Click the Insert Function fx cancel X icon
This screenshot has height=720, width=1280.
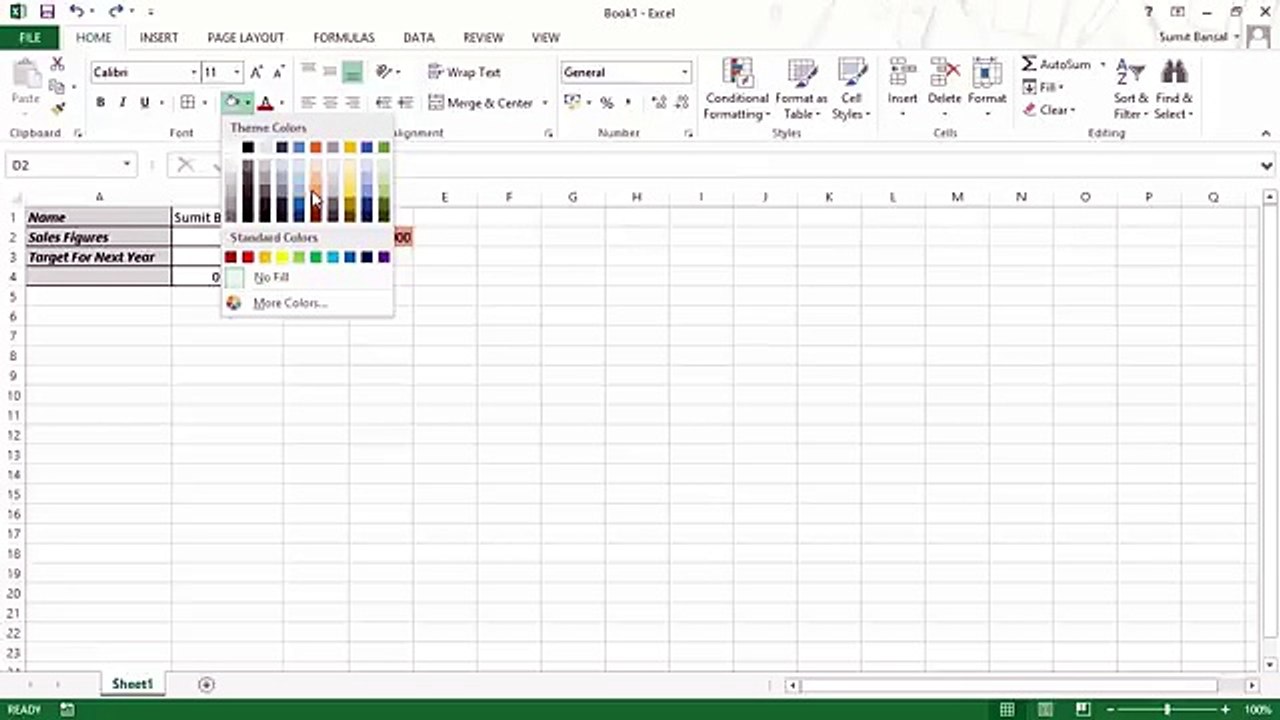pyautogui.click(x=185, y=165)
